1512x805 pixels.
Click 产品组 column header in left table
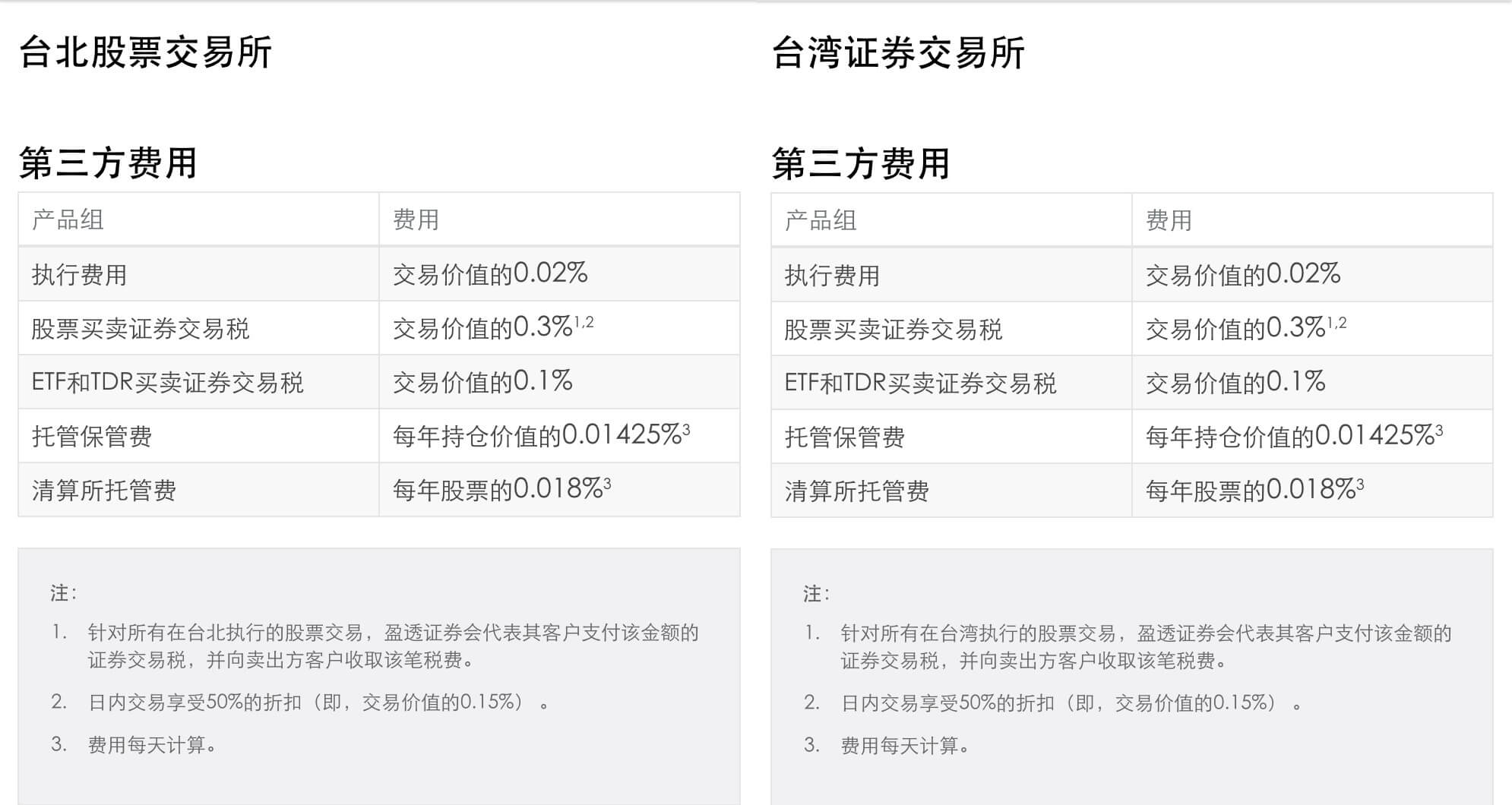(x=68, y=220)
